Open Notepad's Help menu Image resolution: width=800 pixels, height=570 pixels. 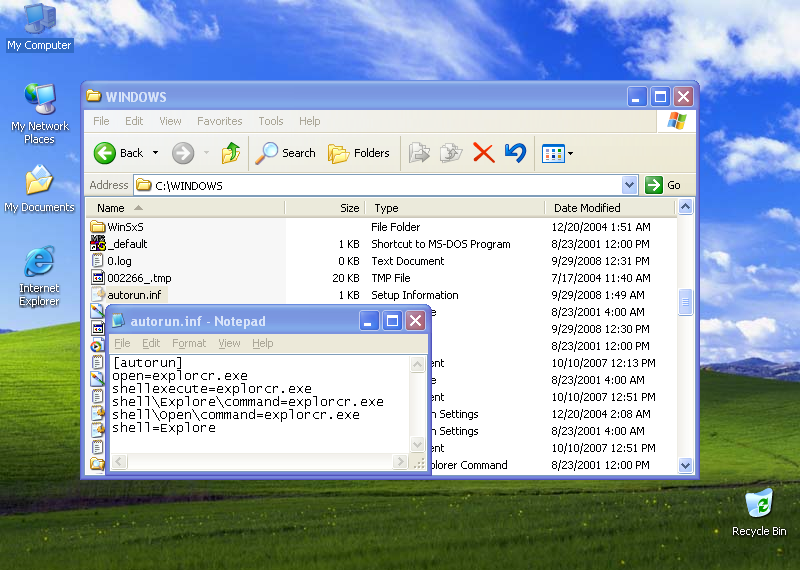pyautogui.click(x=263, y=343)
